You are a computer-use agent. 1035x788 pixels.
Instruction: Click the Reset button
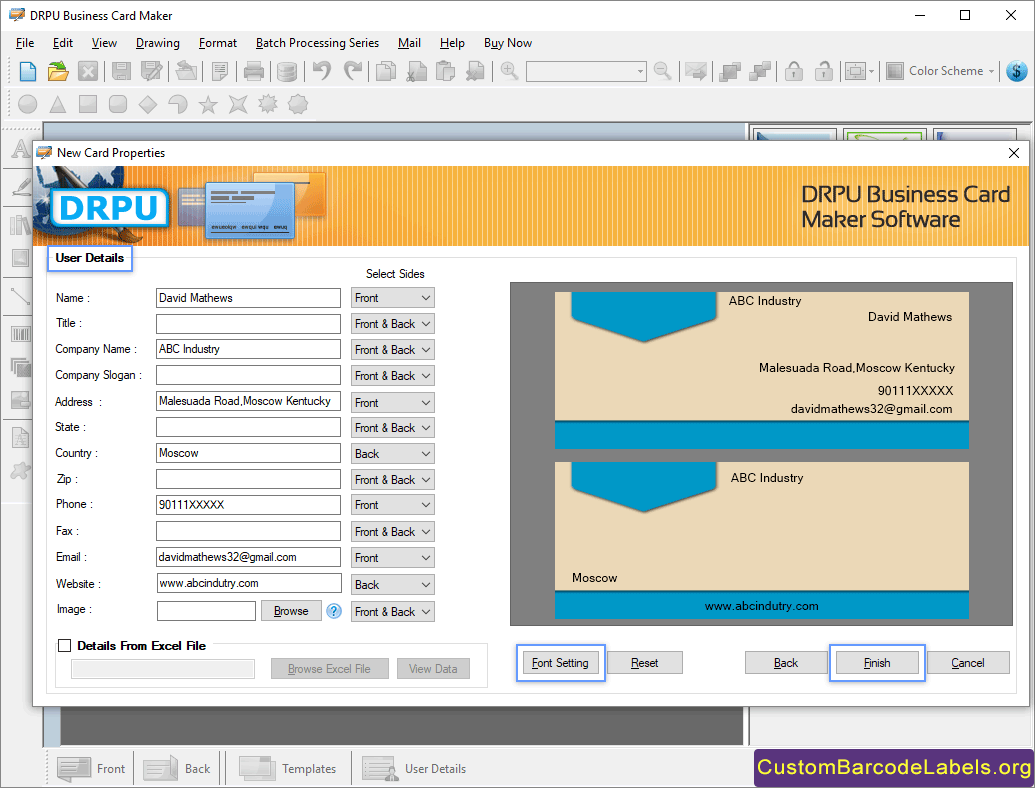pos(644,663)
